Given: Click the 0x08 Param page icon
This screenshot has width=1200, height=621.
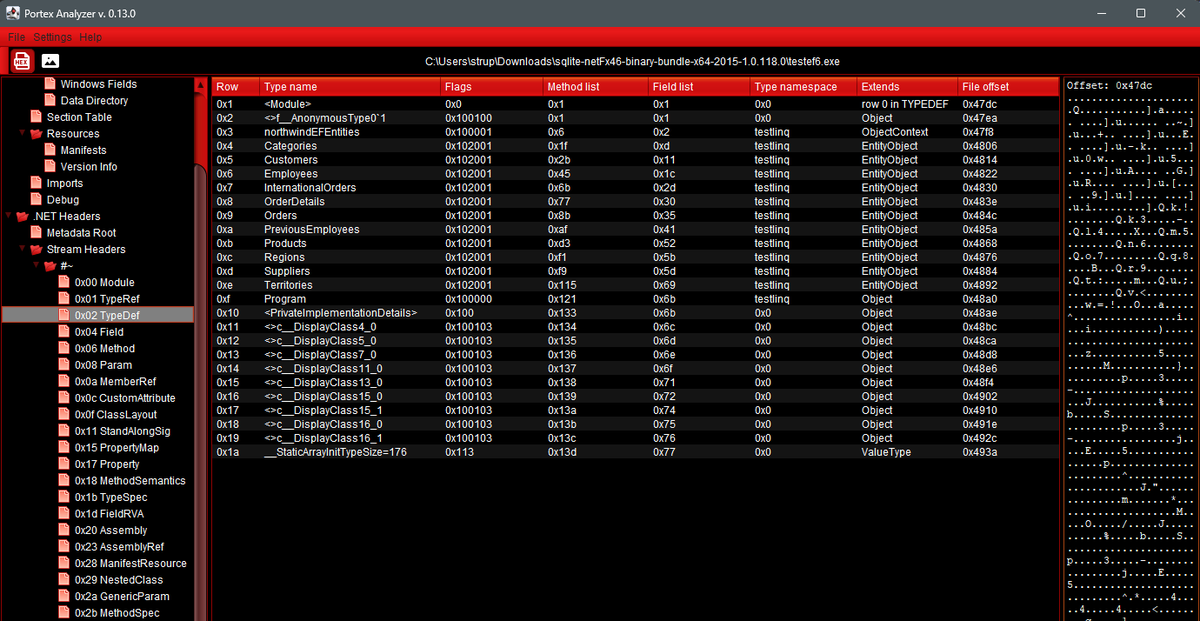Looking at the screenshot, I should click(x=65, y=365).
